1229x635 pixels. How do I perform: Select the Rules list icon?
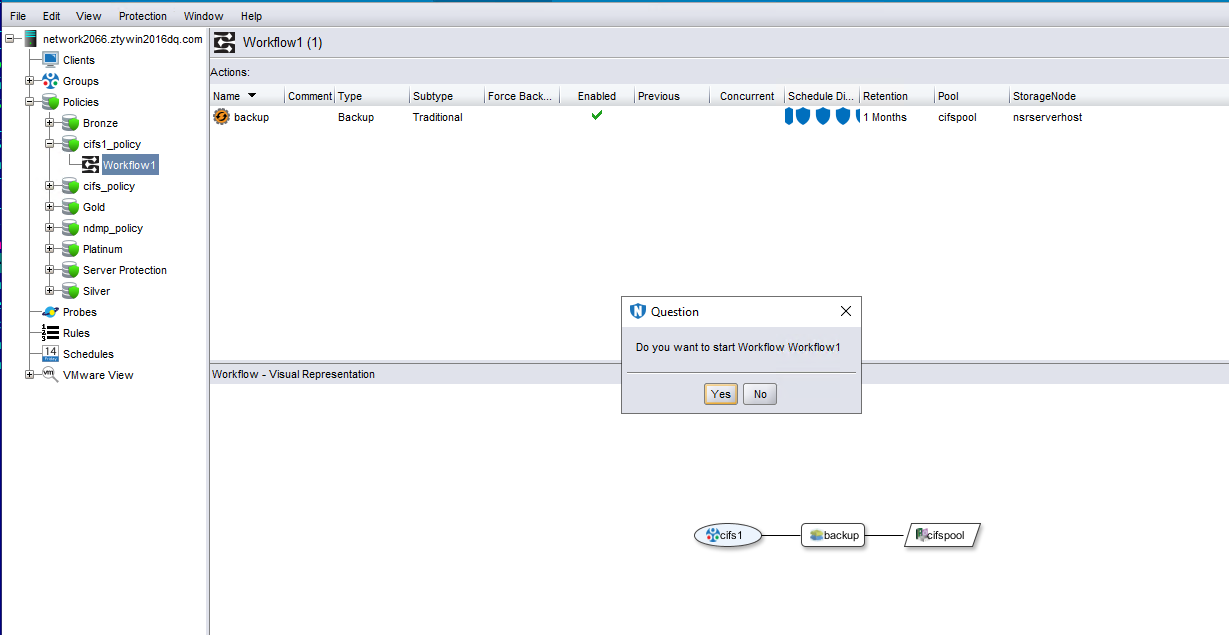pyautogui.click(x=50, y=333)
